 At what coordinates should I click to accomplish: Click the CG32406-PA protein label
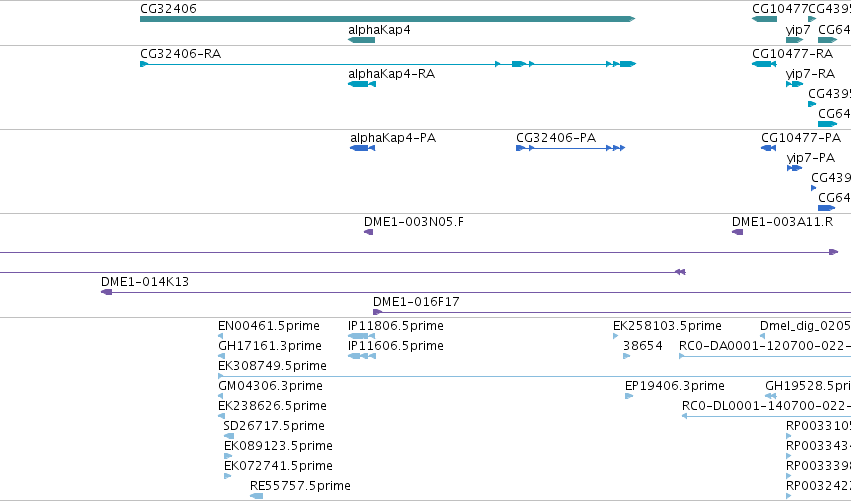556,138
